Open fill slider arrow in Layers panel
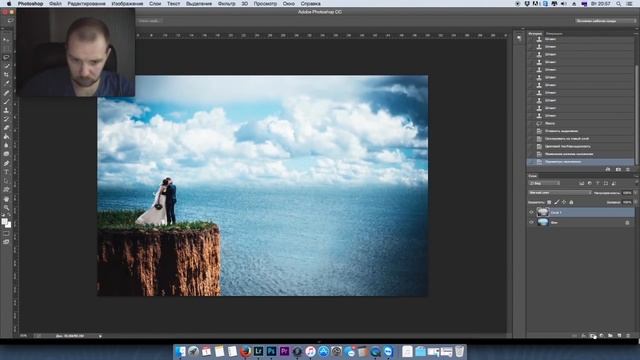Screen dimensions: 640x360 click(x=635, y=202)
